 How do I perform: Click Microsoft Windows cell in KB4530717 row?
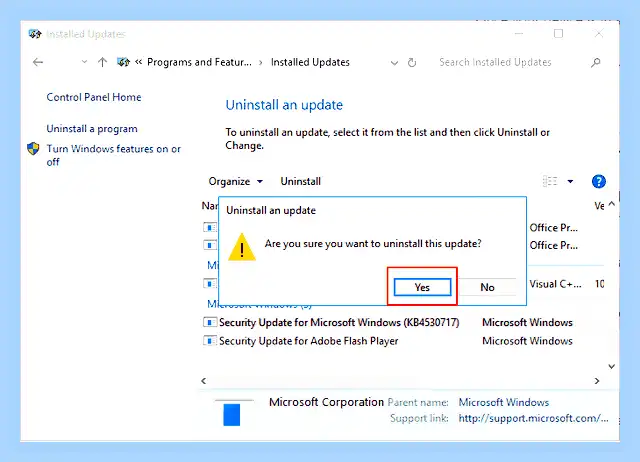[x=527, y=322]
